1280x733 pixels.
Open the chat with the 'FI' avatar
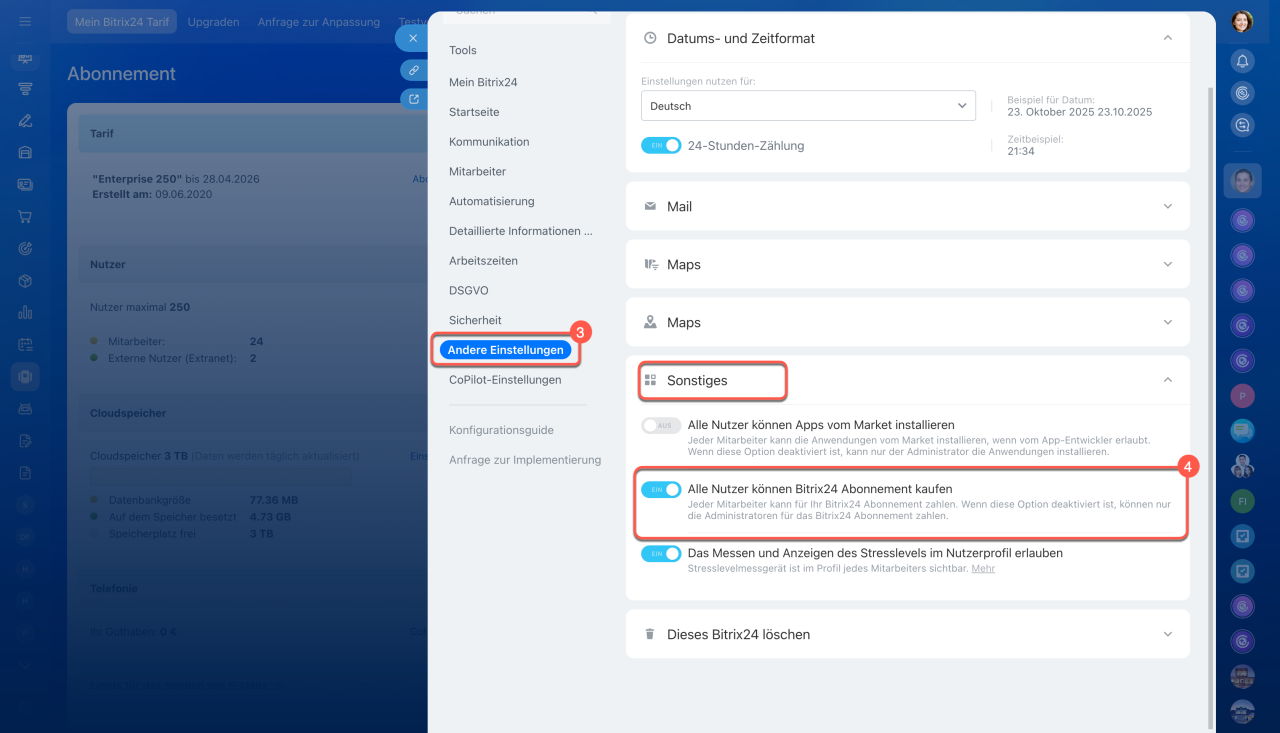point(1242,499)
